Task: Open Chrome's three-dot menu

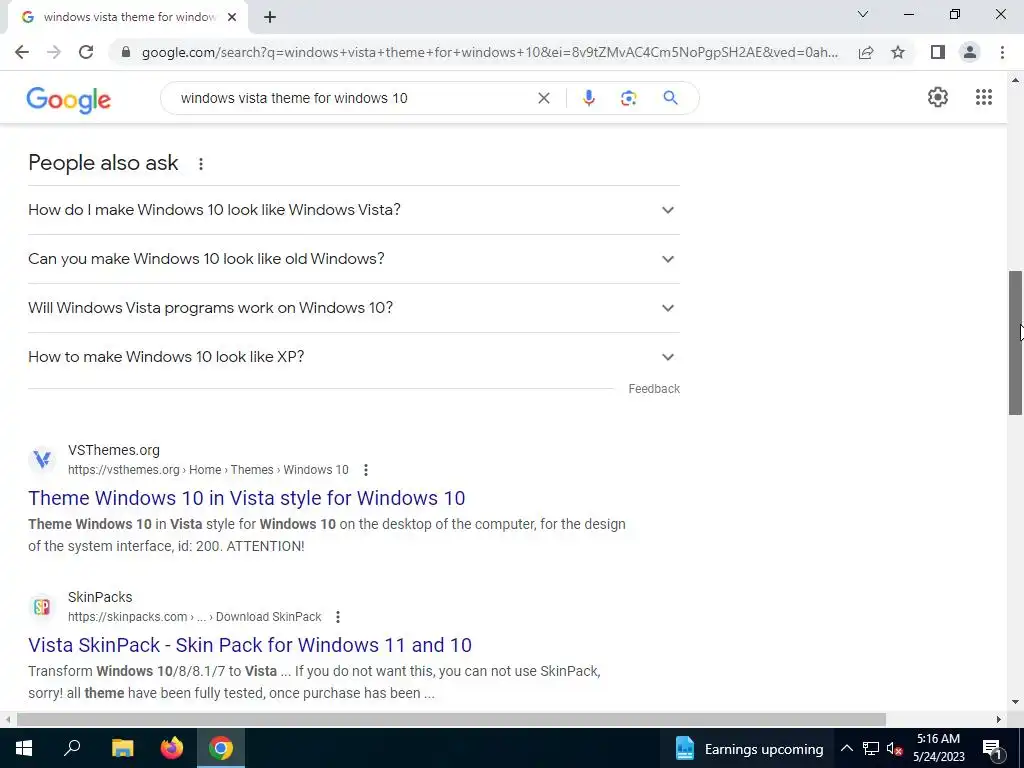Action: point(1002,52)
